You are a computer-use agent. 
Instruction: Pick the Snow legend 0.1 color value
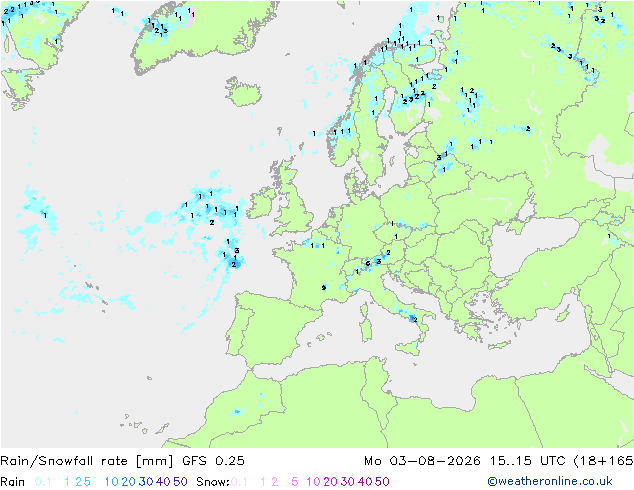(239, 482)
